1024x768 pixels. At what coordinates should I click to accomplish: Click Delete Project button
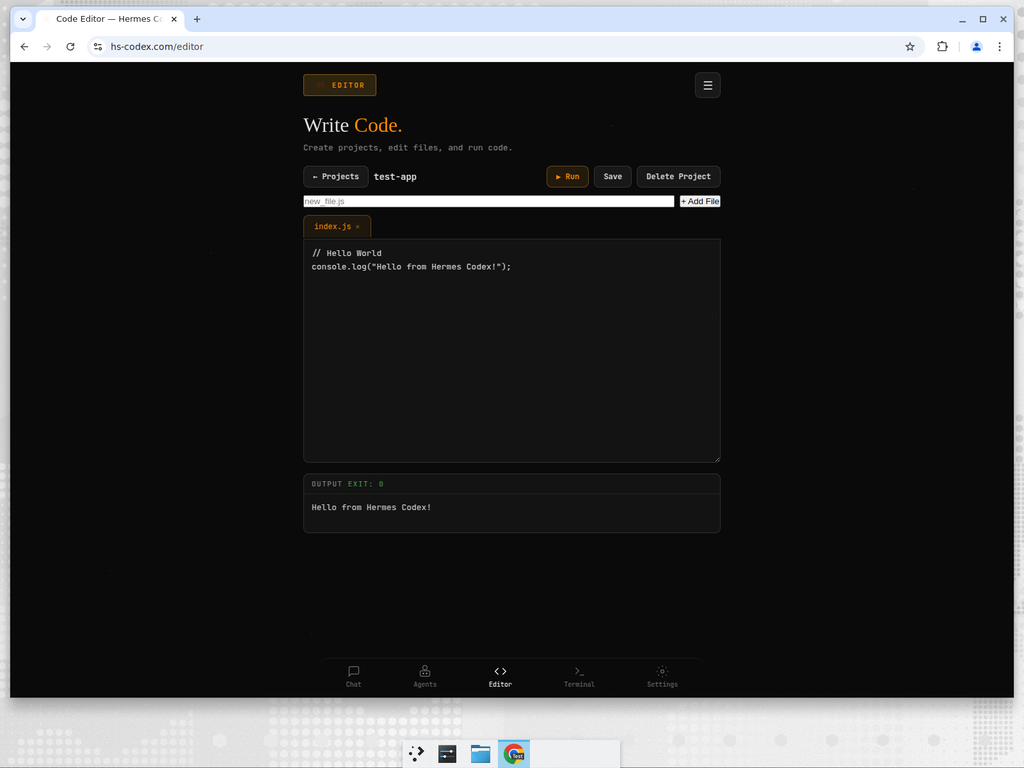(678, 176)
